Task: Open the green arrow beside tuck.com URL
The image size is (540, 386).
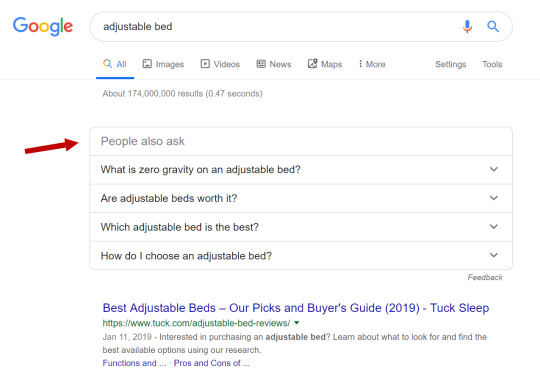Action: coord(297,323)
